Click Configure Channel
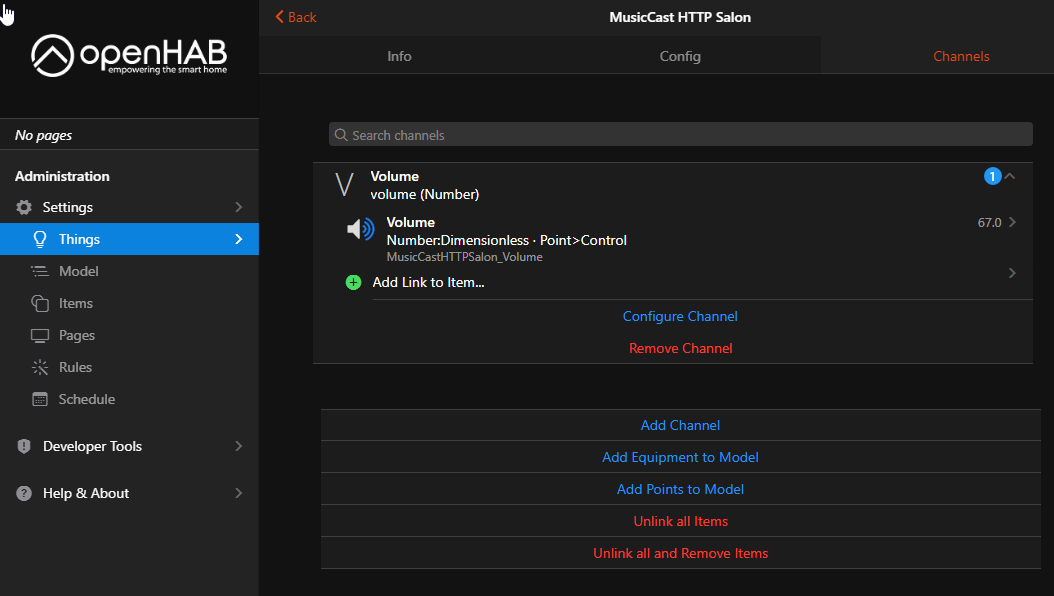The height and width of the screenshot is (596, 1054). coord(680,316)
